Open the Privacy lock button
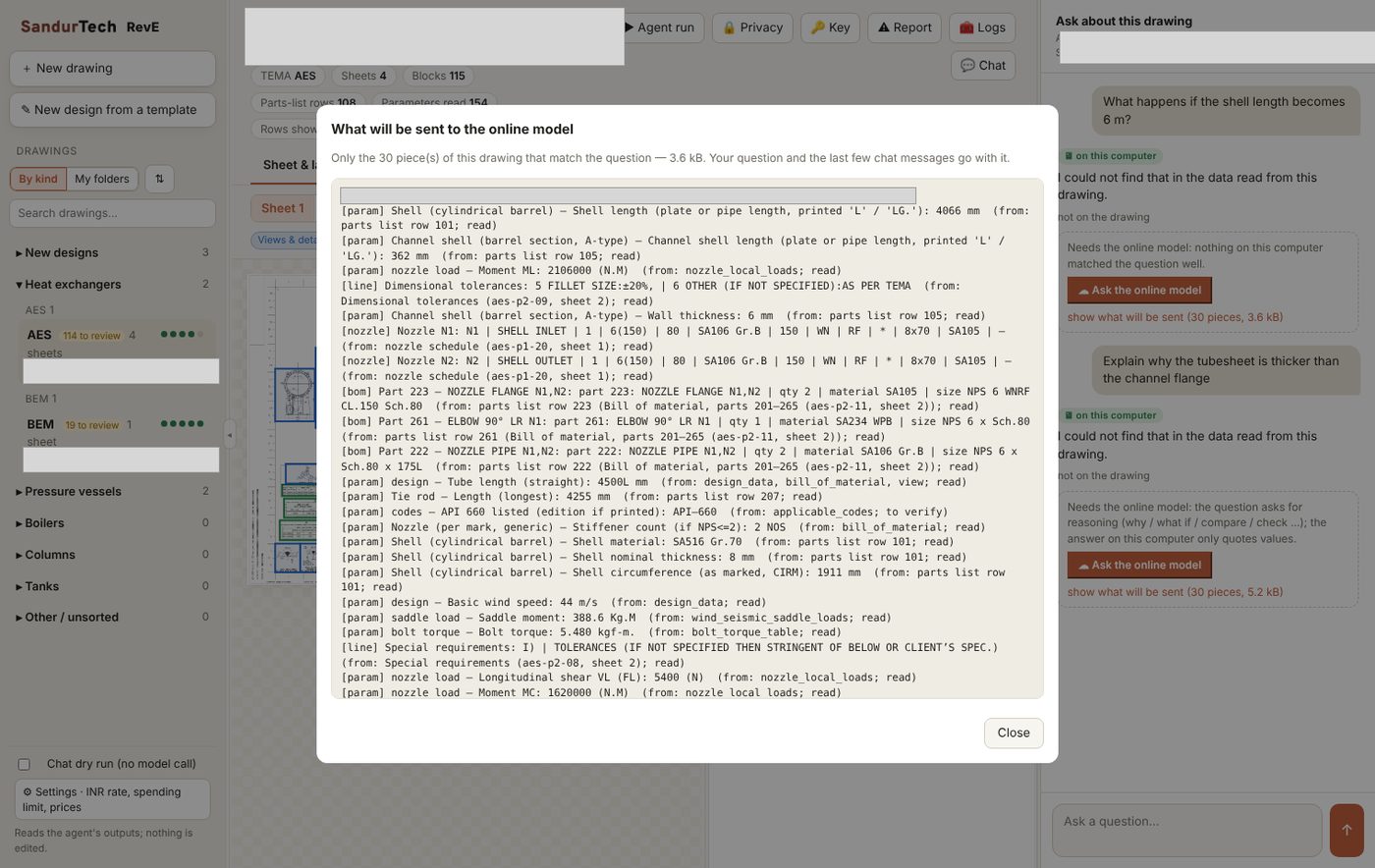This screenshot has width=1375, height=868. 753,27
